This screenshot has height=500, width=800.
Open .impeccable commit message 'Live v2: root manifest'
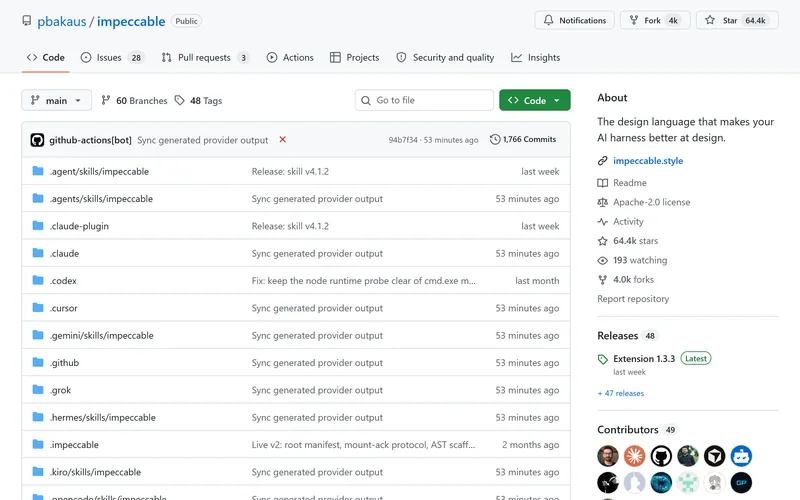coord(363,445)
